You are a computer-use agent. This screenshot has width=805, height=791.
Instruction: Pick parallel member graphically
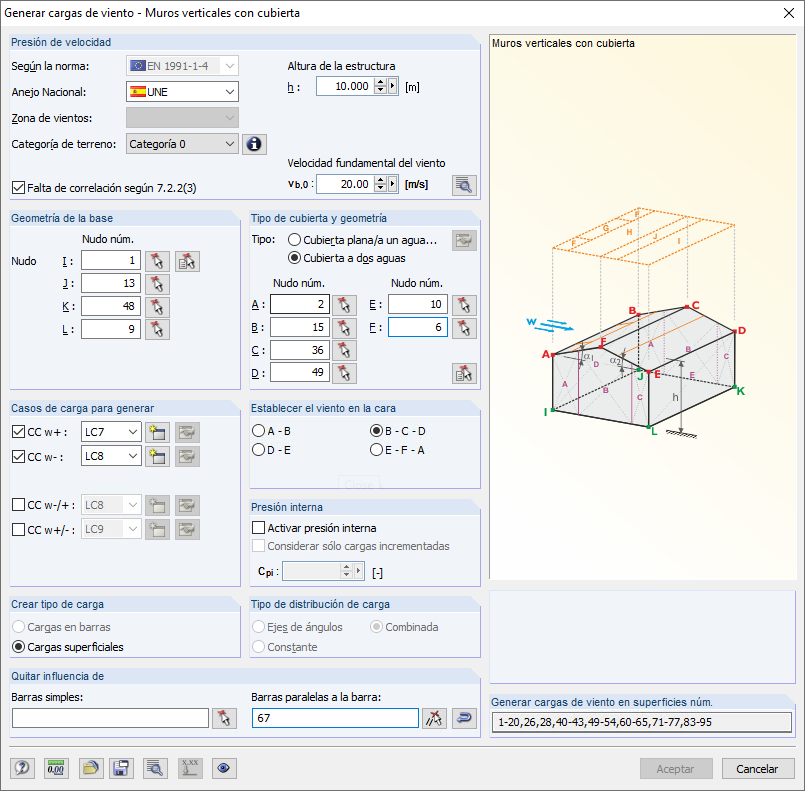coord(434,718)
